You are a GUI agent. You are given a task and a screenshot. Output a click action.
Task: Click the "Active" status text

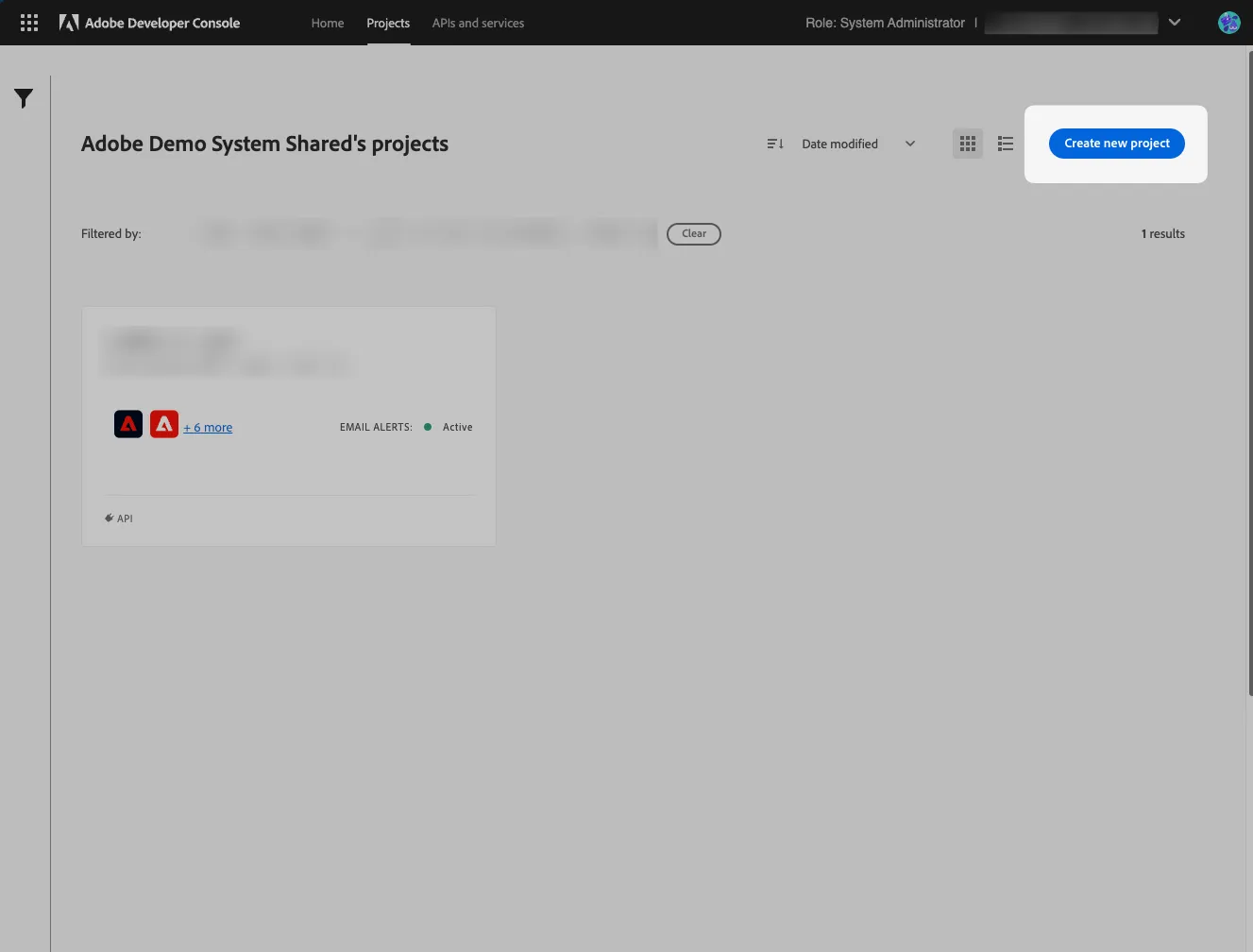(x=457, y=427)
